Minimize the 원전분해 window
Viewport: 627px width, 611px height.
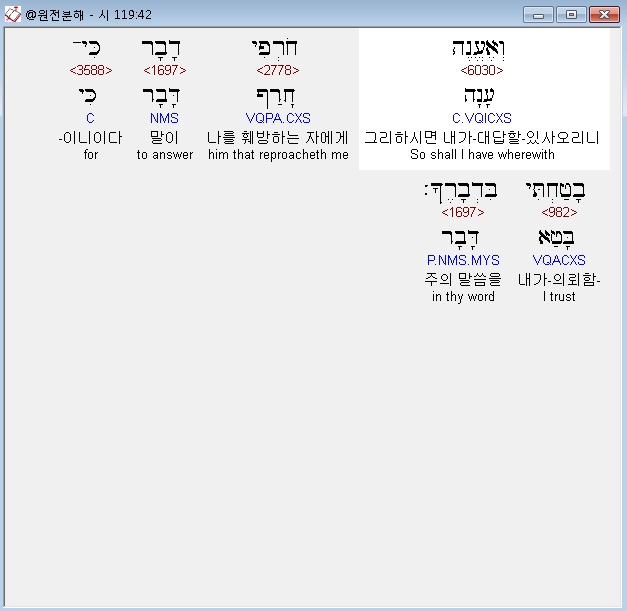click(x=538, y=15)
